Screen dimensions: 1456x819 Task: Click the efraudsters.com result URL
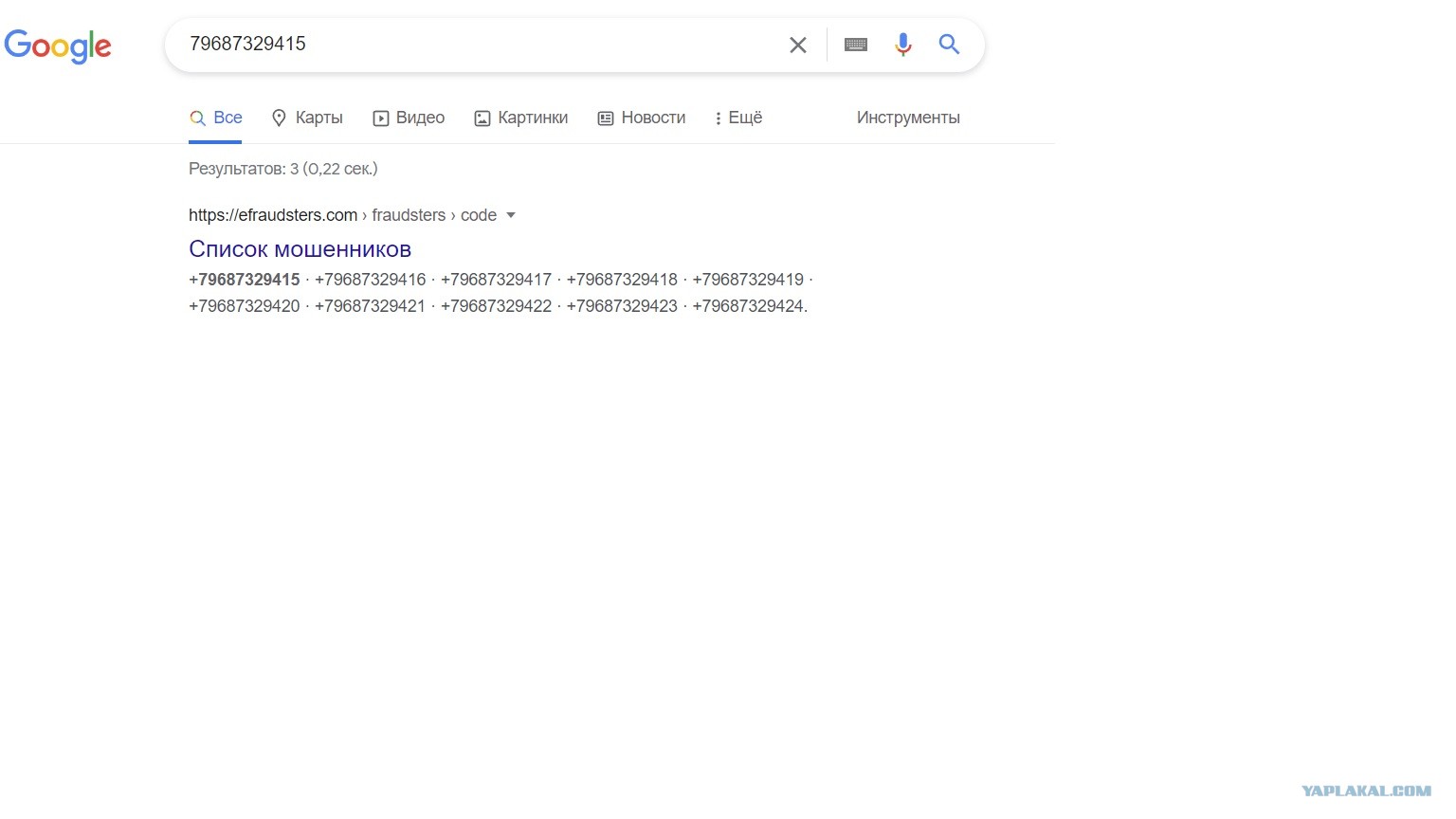pos(342,215)
